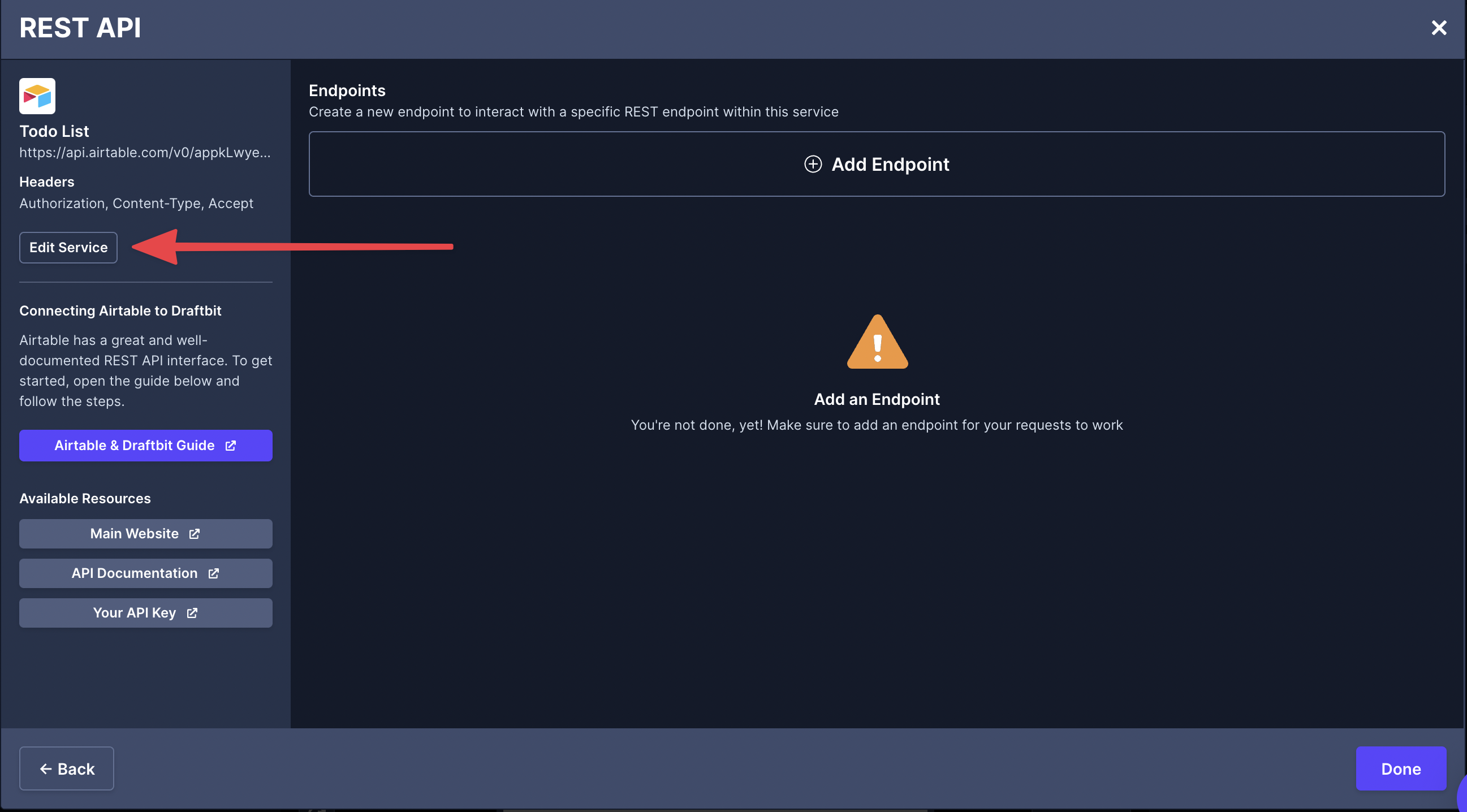This screenshot has height=812, width=1467.
Task: Go Back to the previous step
Action: pyautogui.click(x=67, y=768)
